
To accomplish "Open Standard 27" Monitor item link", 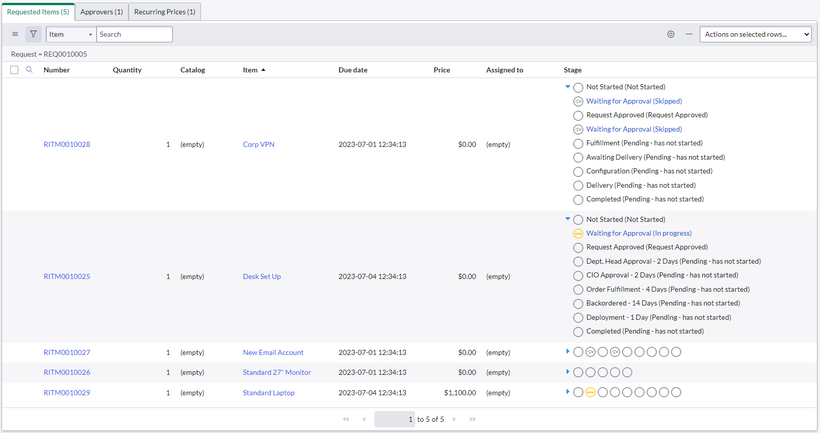I will [277, 372].
